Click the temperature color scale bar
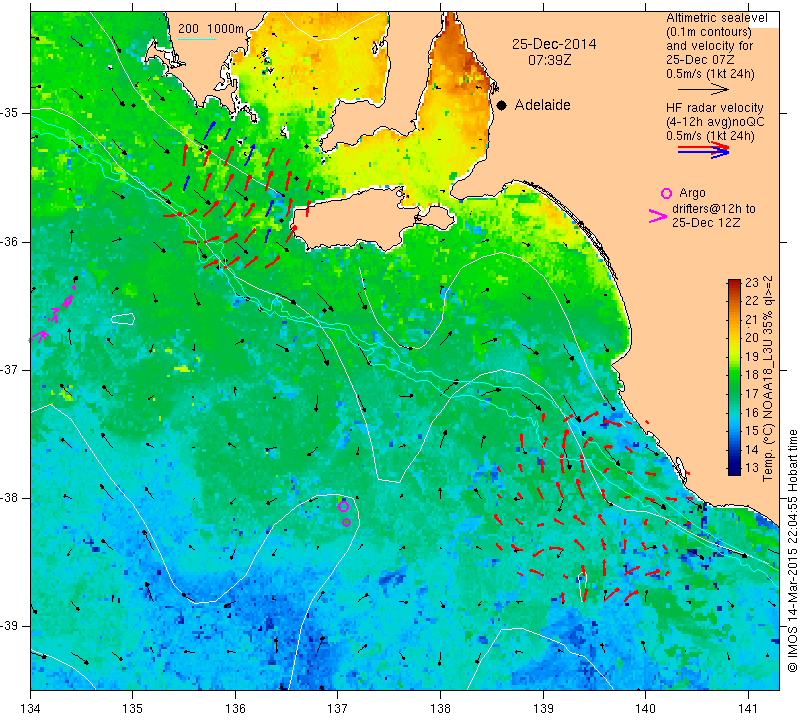 pos(734,377)
